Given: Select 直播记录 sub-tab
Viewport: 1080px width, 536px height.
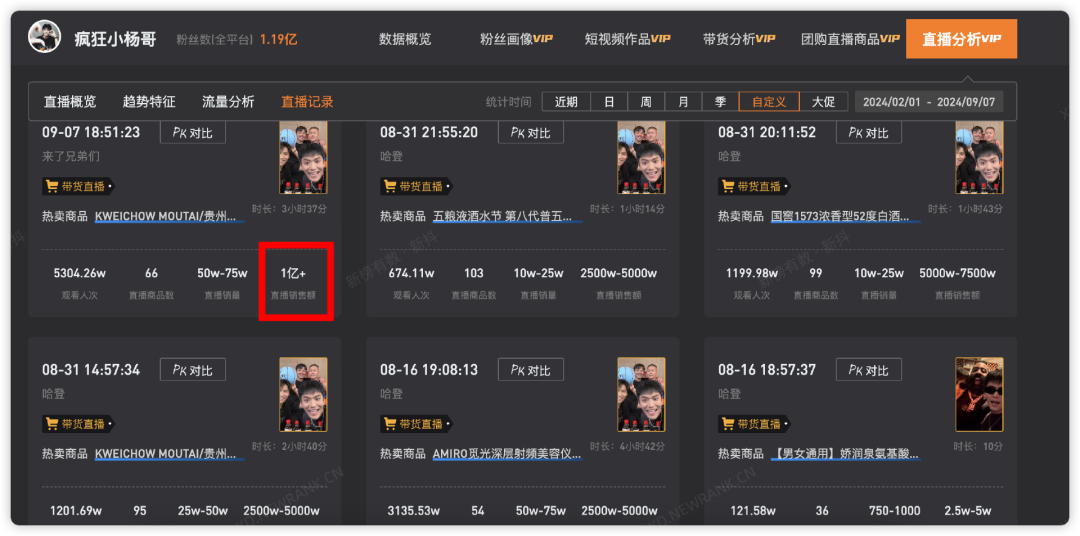Looking at the screenshot, I should [x=307, y=102].
